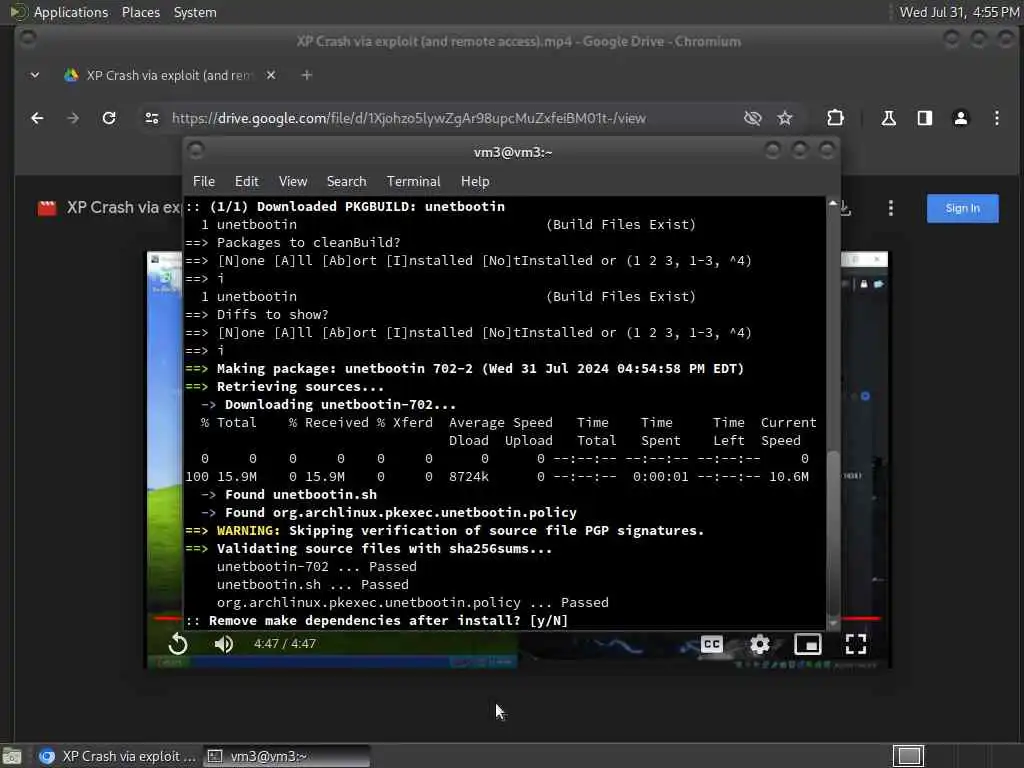Open the Places menu
This screenshot has width=1024, height=768.
(141, 12)
